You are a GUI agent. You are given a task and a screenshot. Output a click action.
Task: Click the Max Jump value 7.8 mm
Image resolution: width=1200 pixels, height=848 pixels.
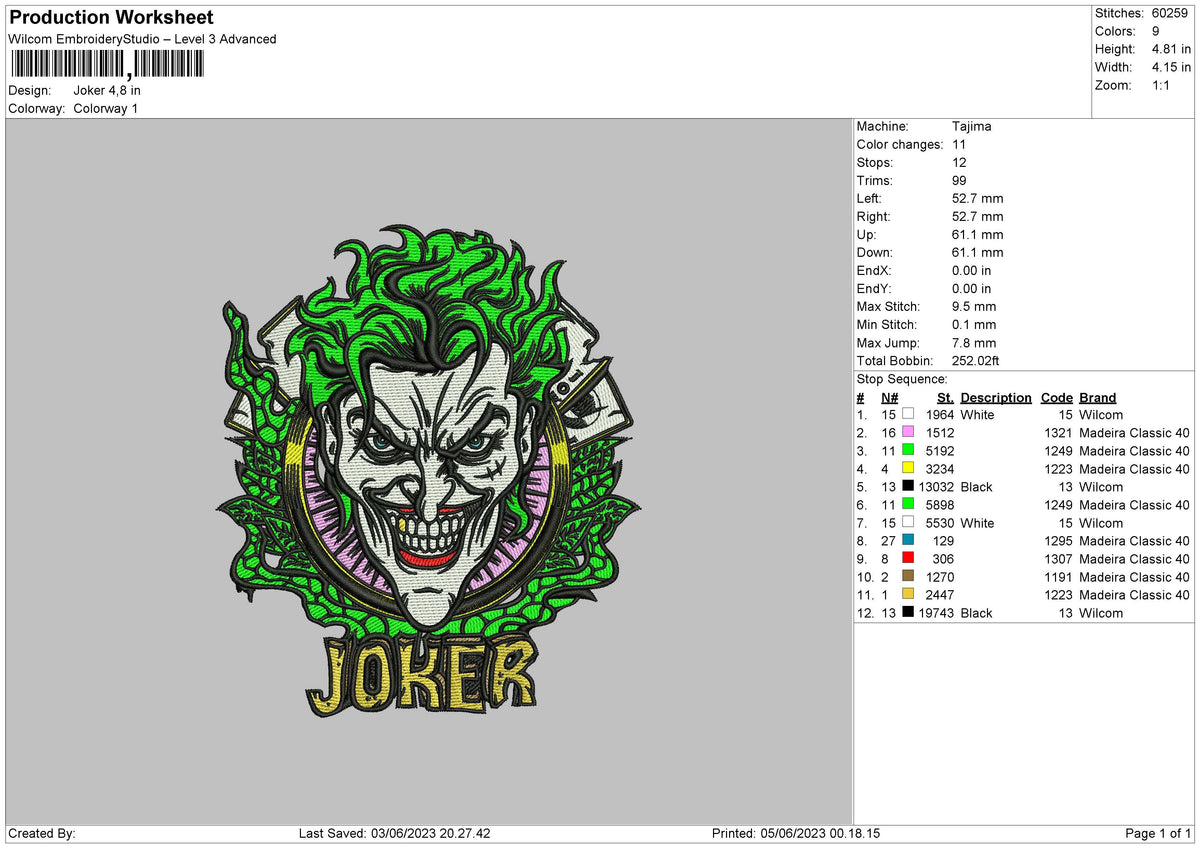click(x=974, y=343)
